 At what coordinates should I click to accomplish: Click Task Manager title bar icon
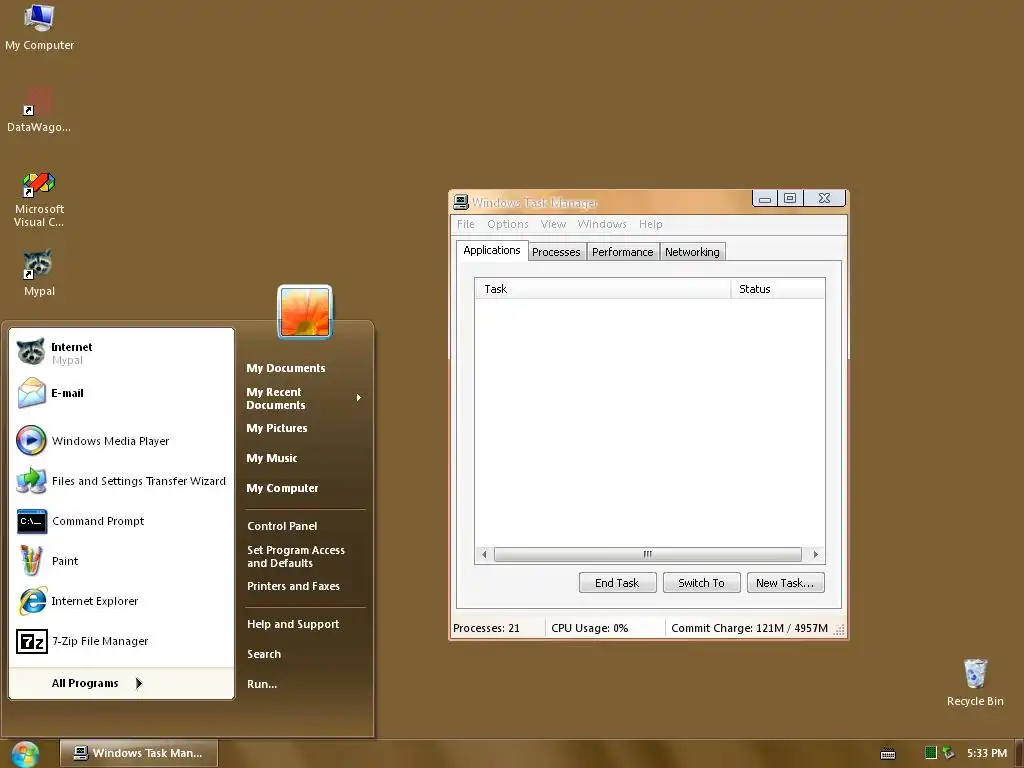[461, 202]
